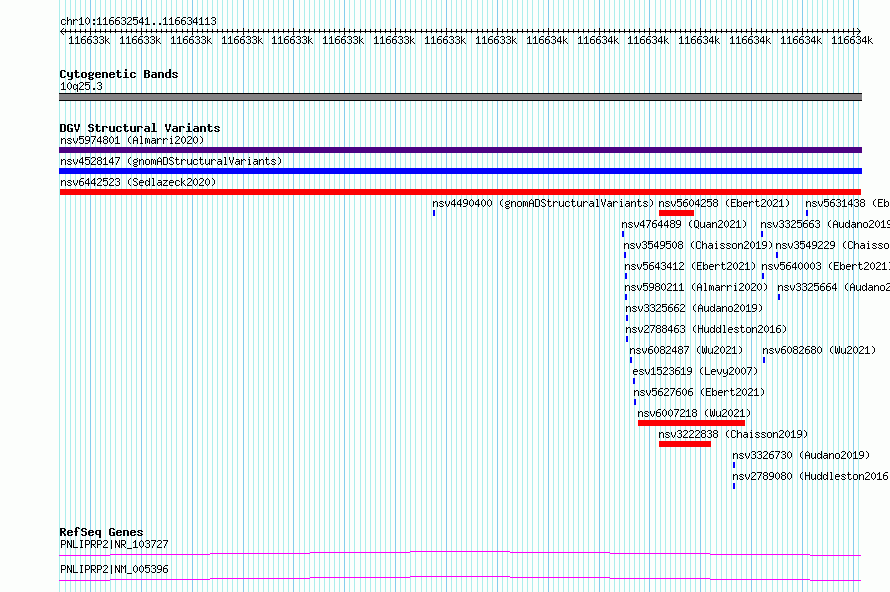This screenshot has width=890, height=592.
Task: Select the RefSeq Genes track title
Action: tap(101, 532)
